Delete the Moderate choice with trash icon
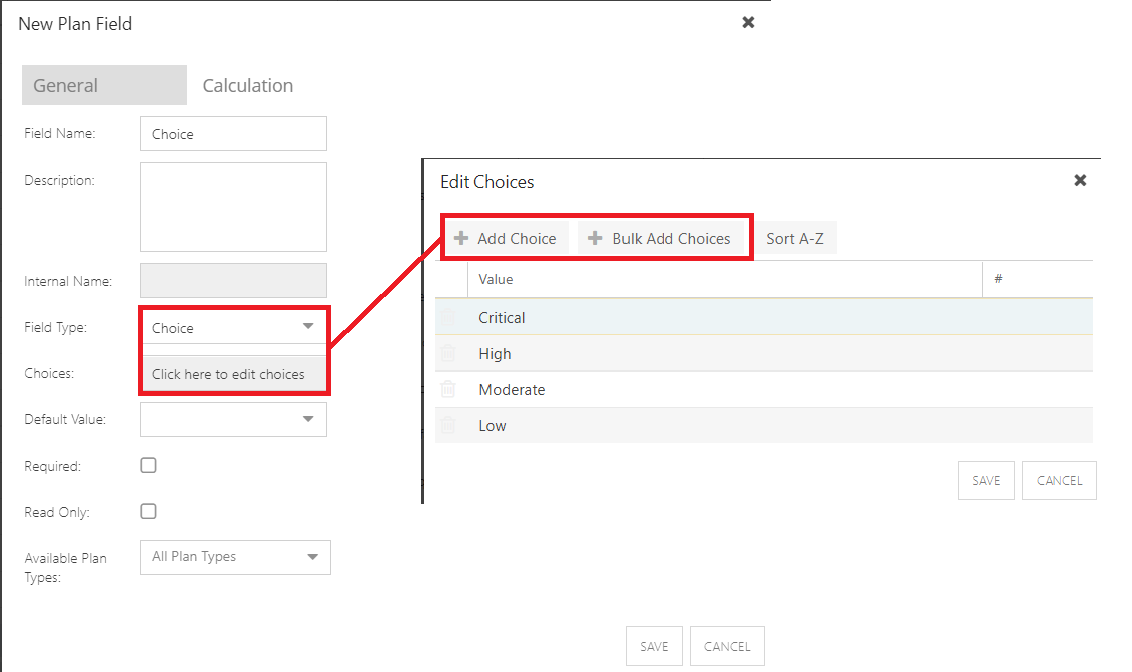The image size is (1132, 672). (448, 389)
